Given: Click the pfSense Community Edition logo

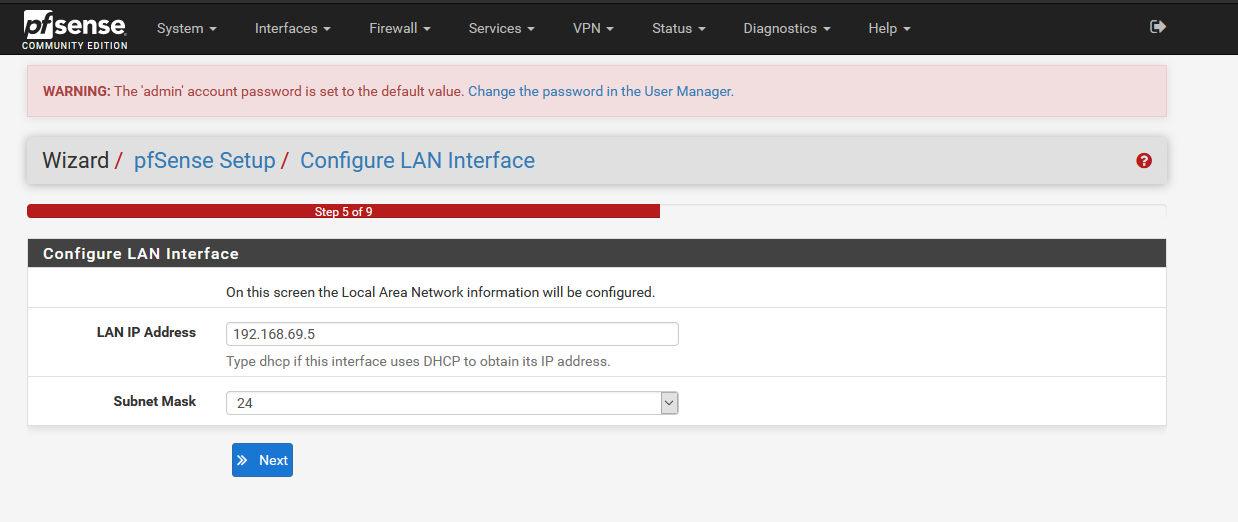Looking at the screenshot, I should point(75,29).
